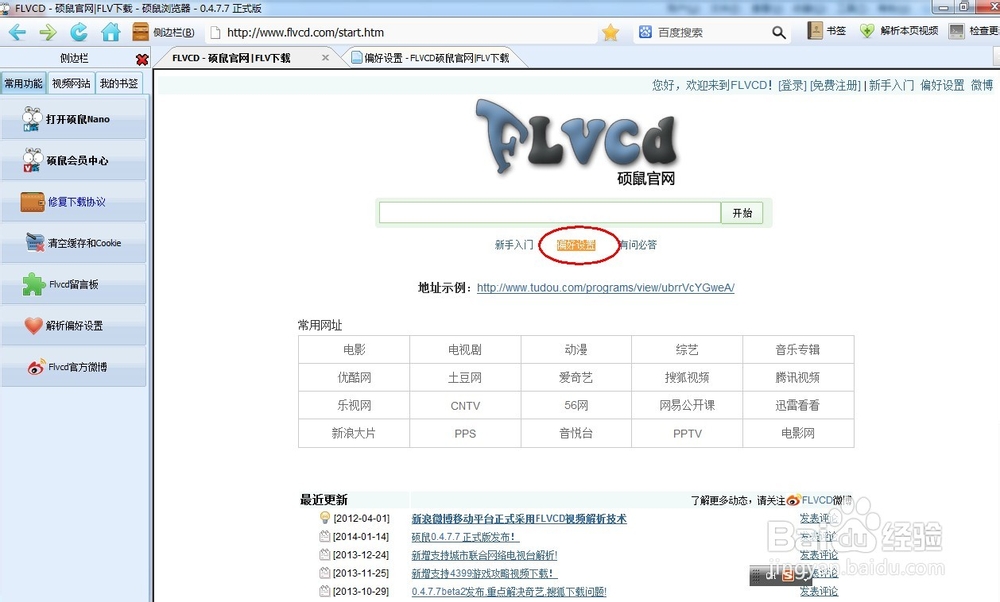This screenshot has height=602, width=1000.
Task: Click 解析本页视频 toolbar button
Action: click(x=899, y=31)
